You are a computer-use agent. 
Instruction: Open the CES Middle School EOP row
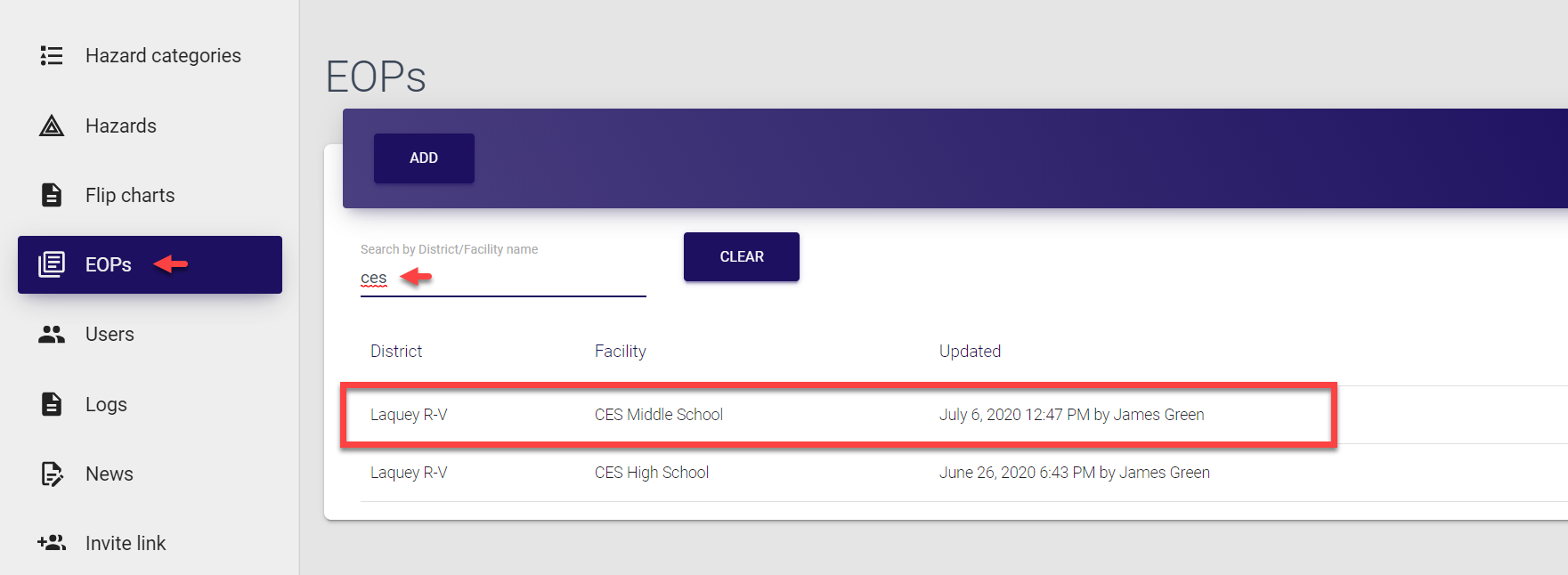tap(659, 415)
